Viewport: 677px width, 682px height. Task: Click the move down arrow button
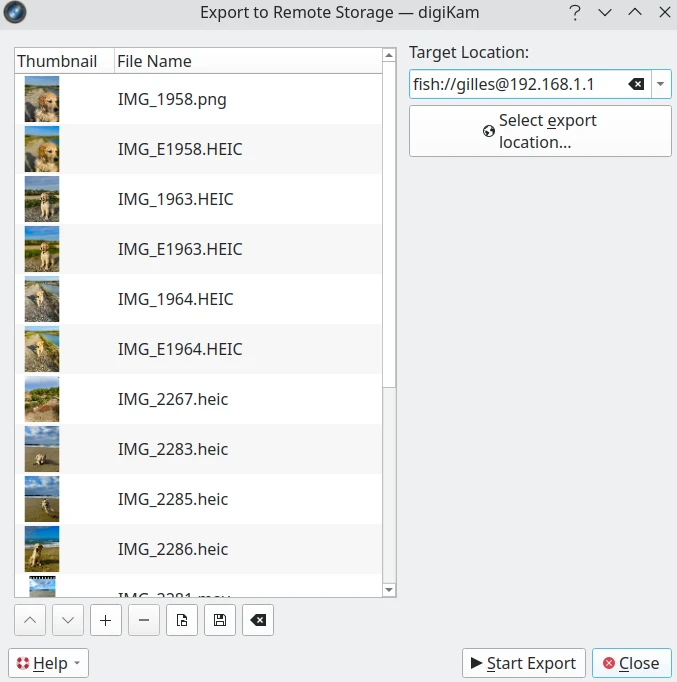[x=67, y=620]
